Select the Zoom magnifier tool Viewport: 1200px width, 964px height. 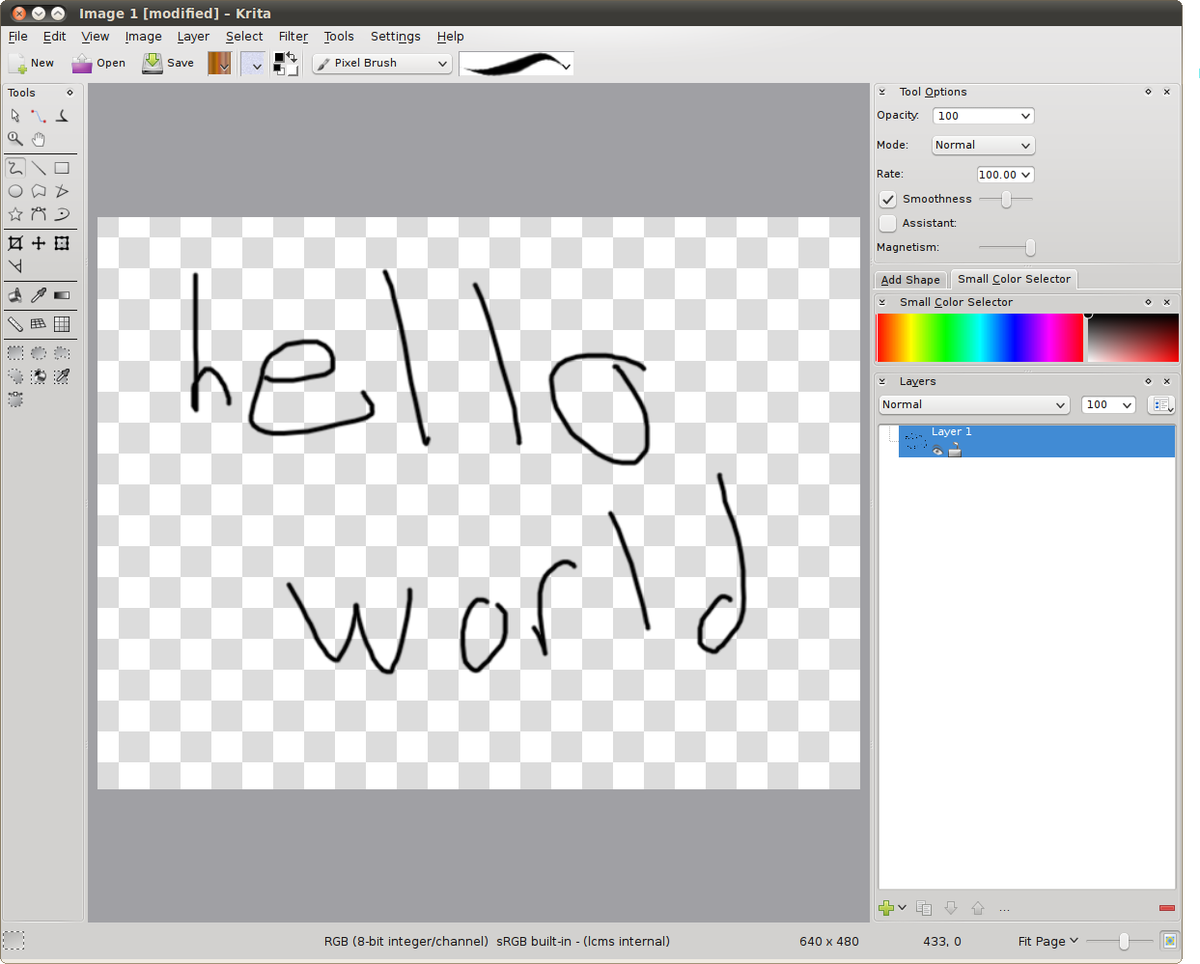[15, 139]
